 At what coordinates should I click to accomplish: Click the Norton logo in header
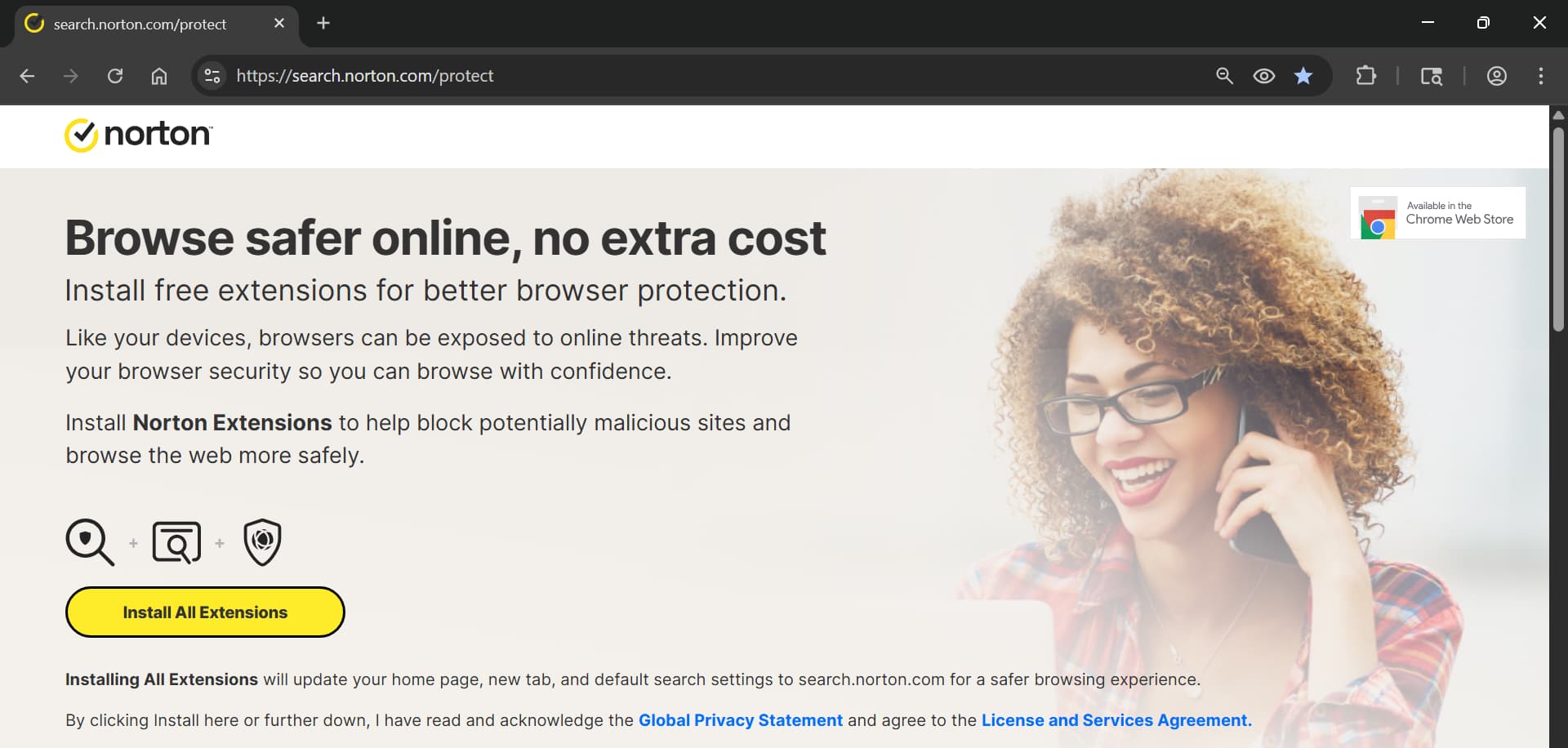139,135
